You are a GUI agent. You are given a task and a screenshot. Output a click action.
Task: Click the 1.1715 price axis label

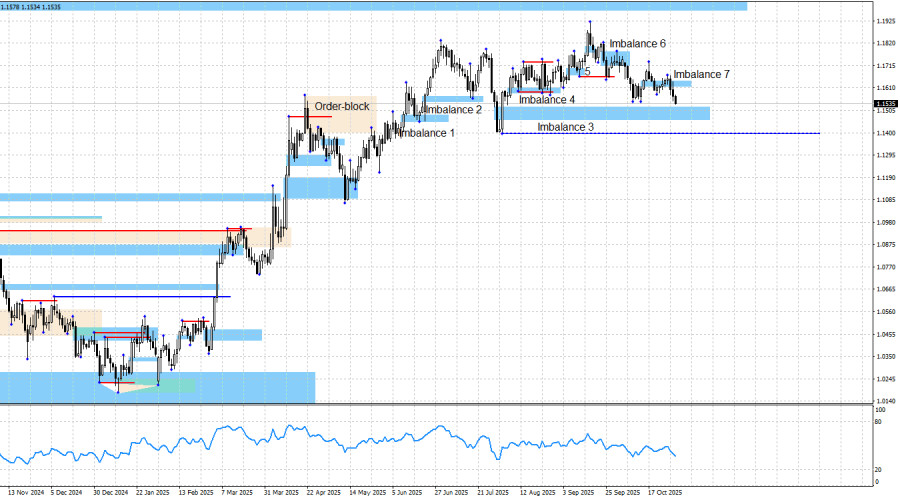(886, 66)
